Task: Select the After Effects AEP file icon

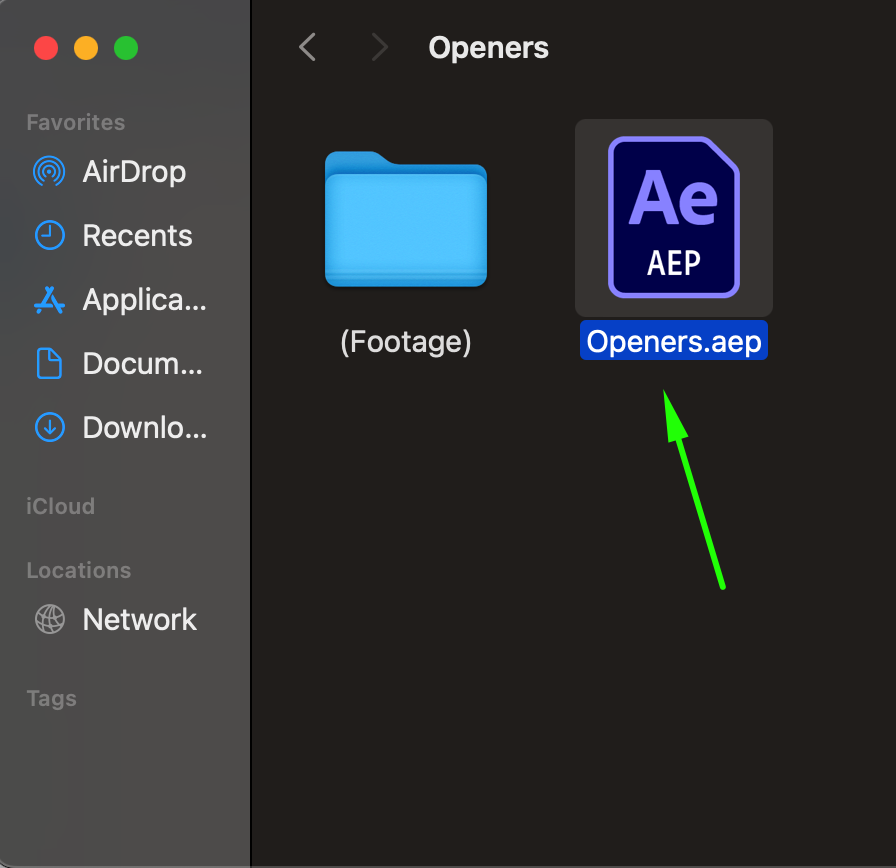Action: pos(673,217)
